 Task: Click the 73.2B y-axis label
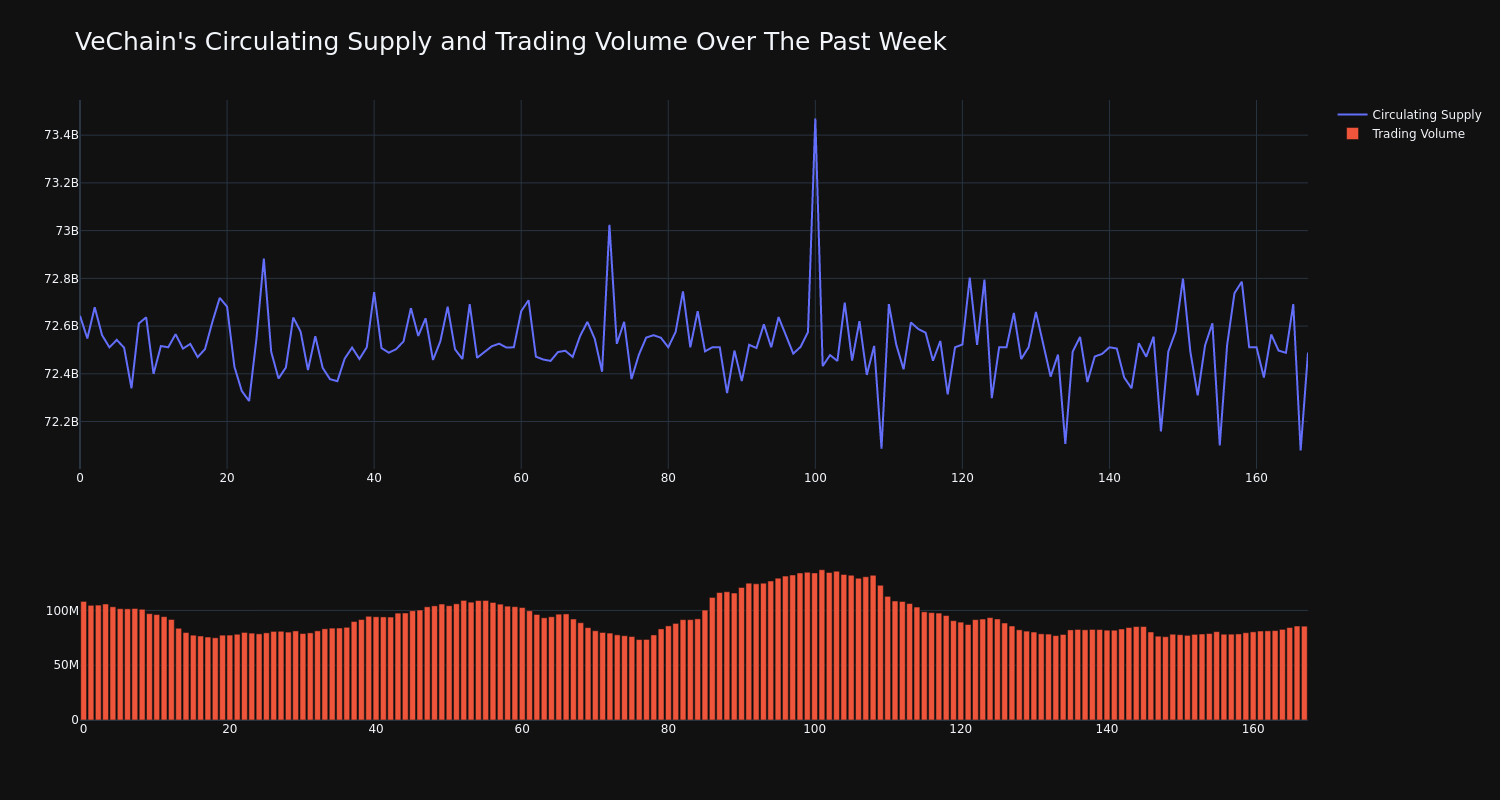pos(61,183)
